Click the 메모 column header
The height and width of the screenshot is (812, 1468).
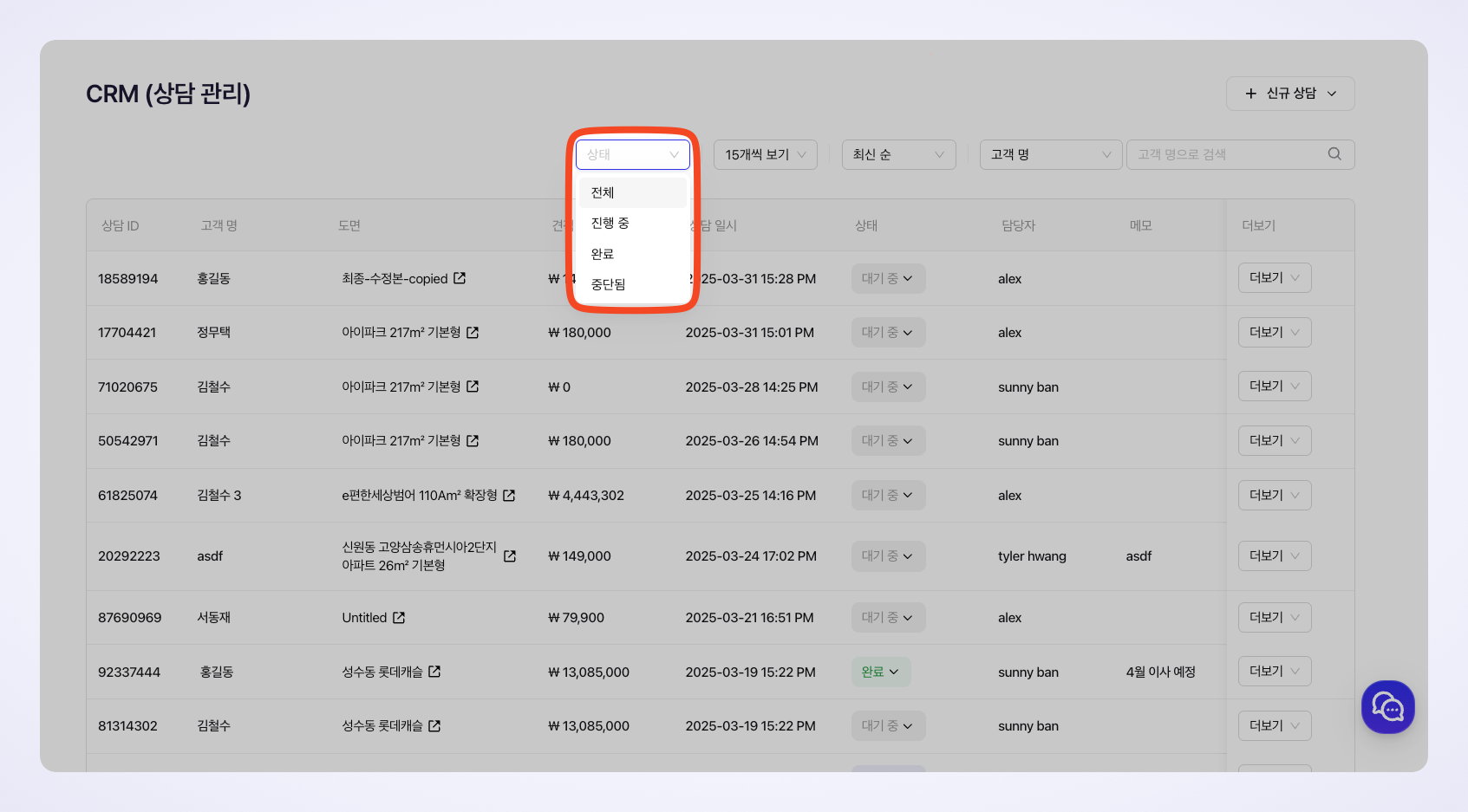(x=1140, y=225)
